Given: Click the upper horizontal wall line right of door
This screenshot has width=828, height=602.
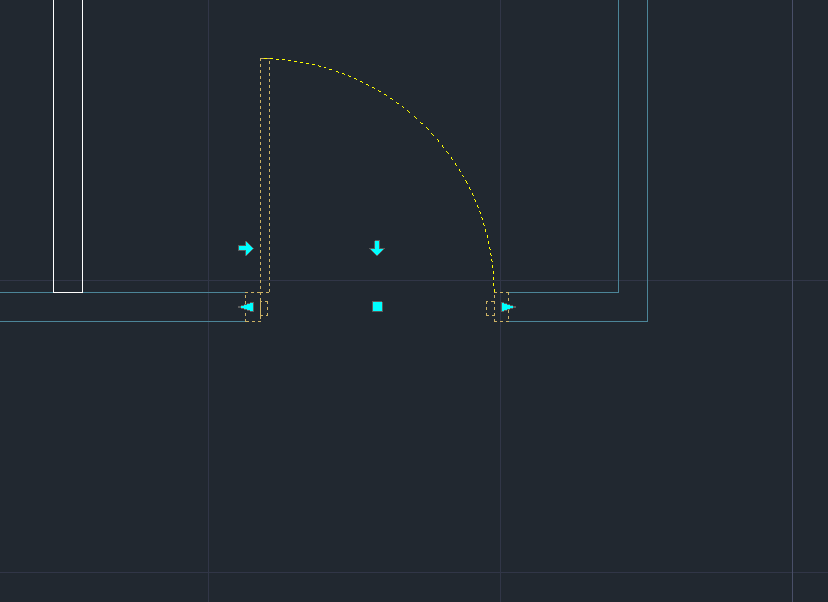Looking at the screenshot, I should [560, 292].
